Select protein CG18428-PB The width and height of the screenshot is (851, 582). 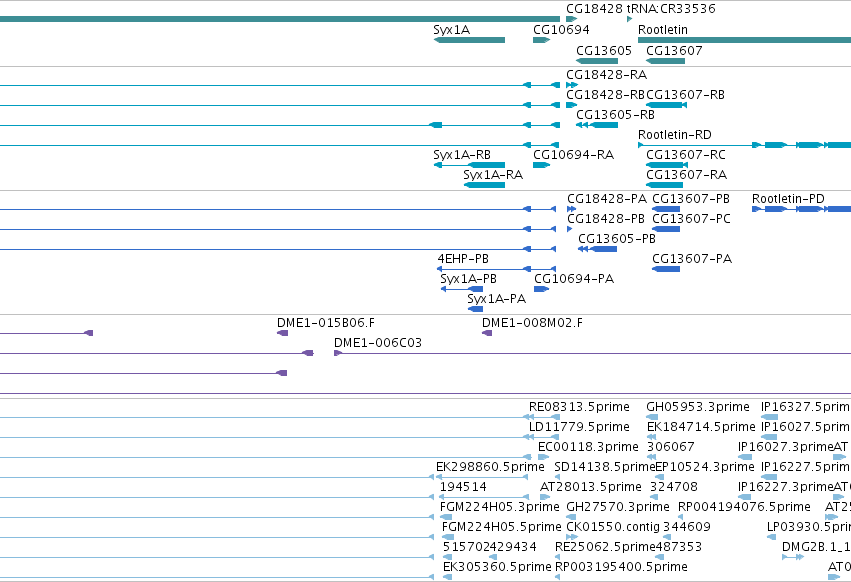coord(606,219)
